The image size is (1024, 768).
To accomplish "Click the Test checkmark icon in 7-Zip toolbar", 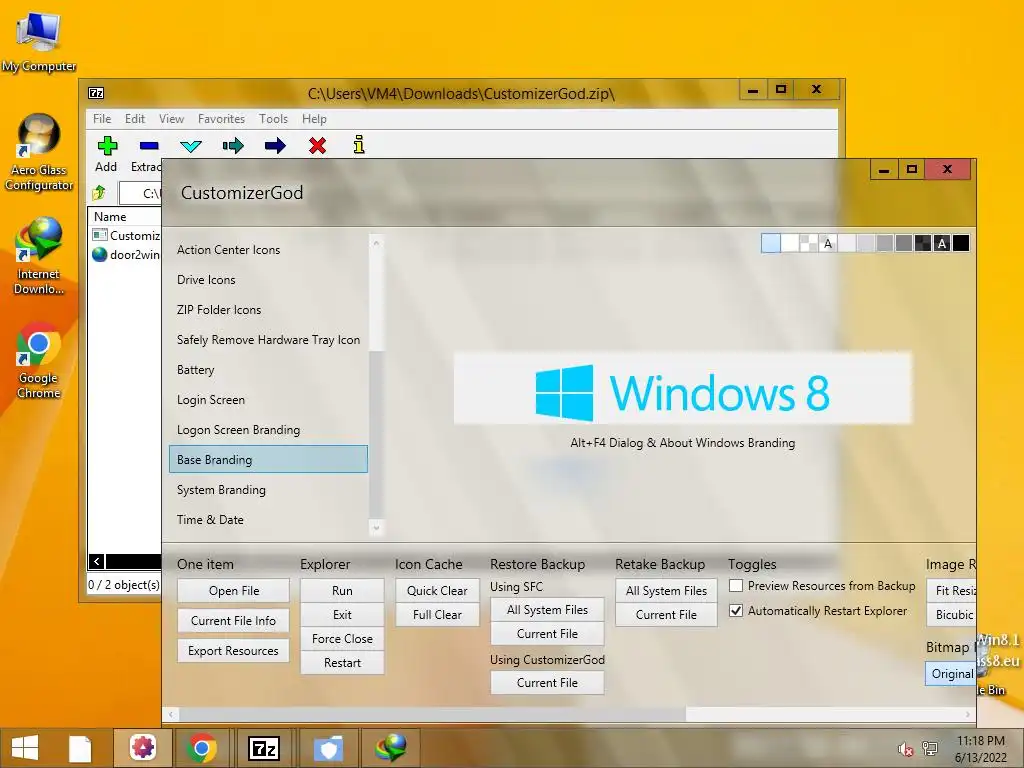I will pos(191,146).
